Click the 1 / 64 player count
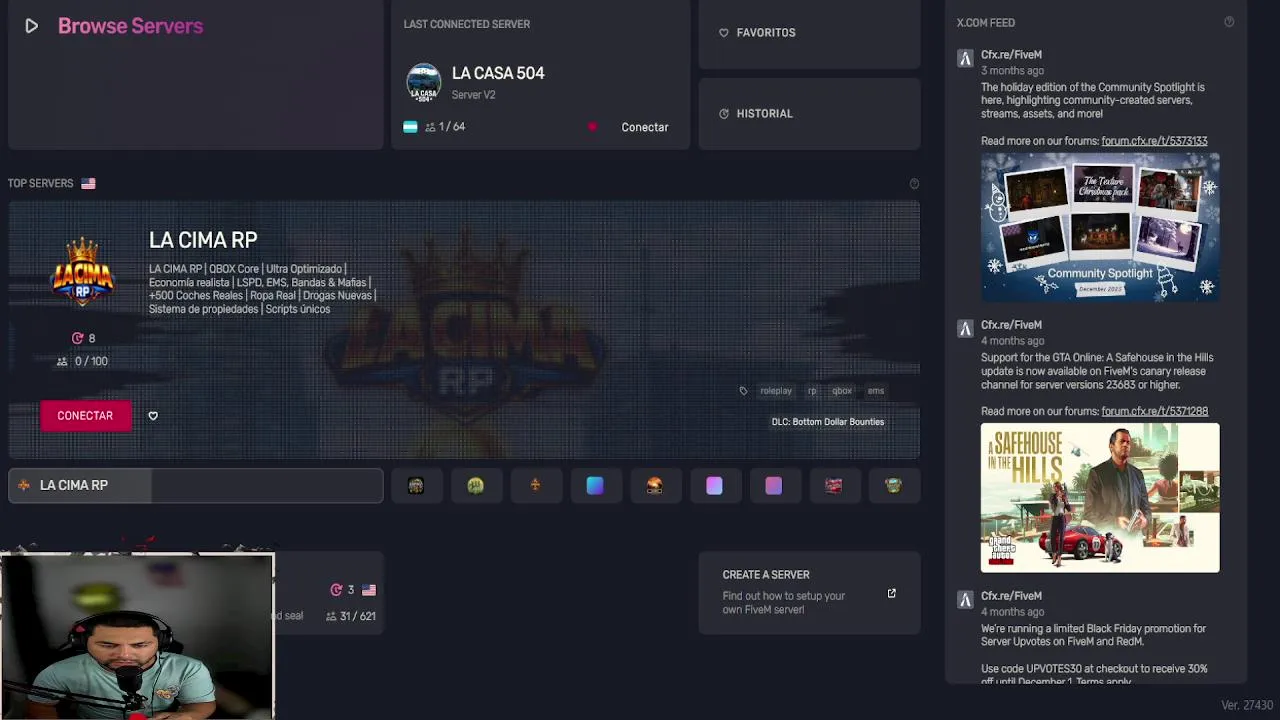The image size is (1280, 720). point(445,127)
